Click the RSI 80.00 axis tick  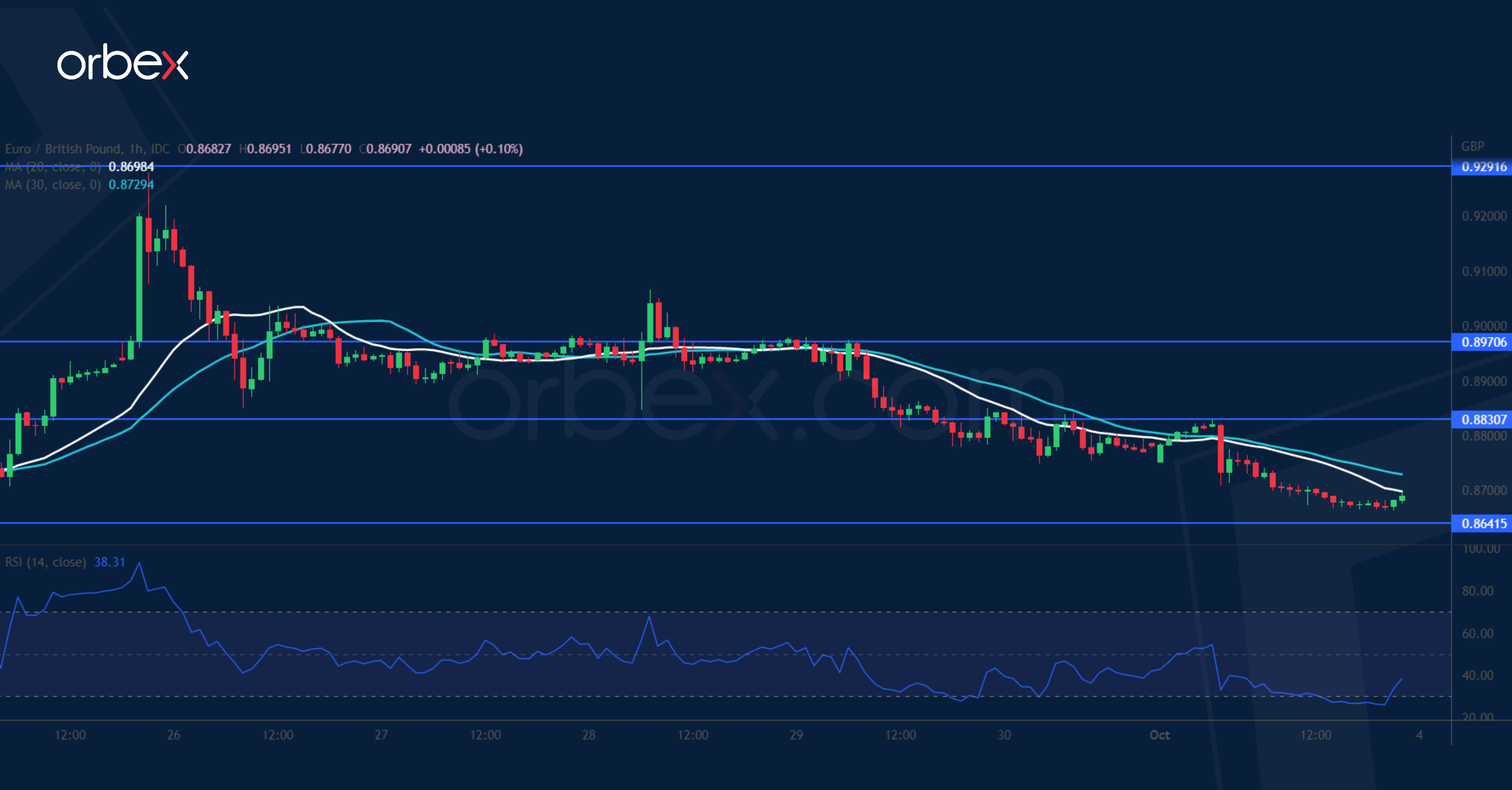click(x=1478, y=591)
